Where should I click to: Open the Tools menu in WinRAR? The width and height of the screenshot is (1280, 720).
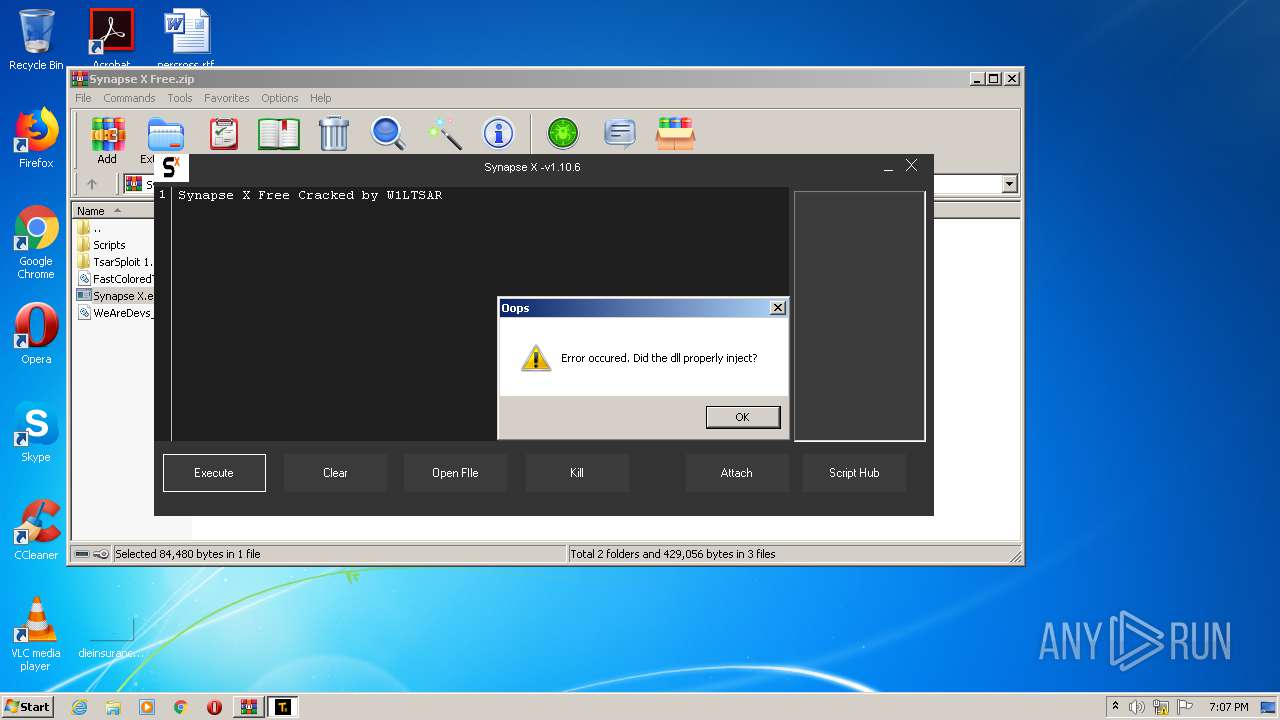click(180, 98)
